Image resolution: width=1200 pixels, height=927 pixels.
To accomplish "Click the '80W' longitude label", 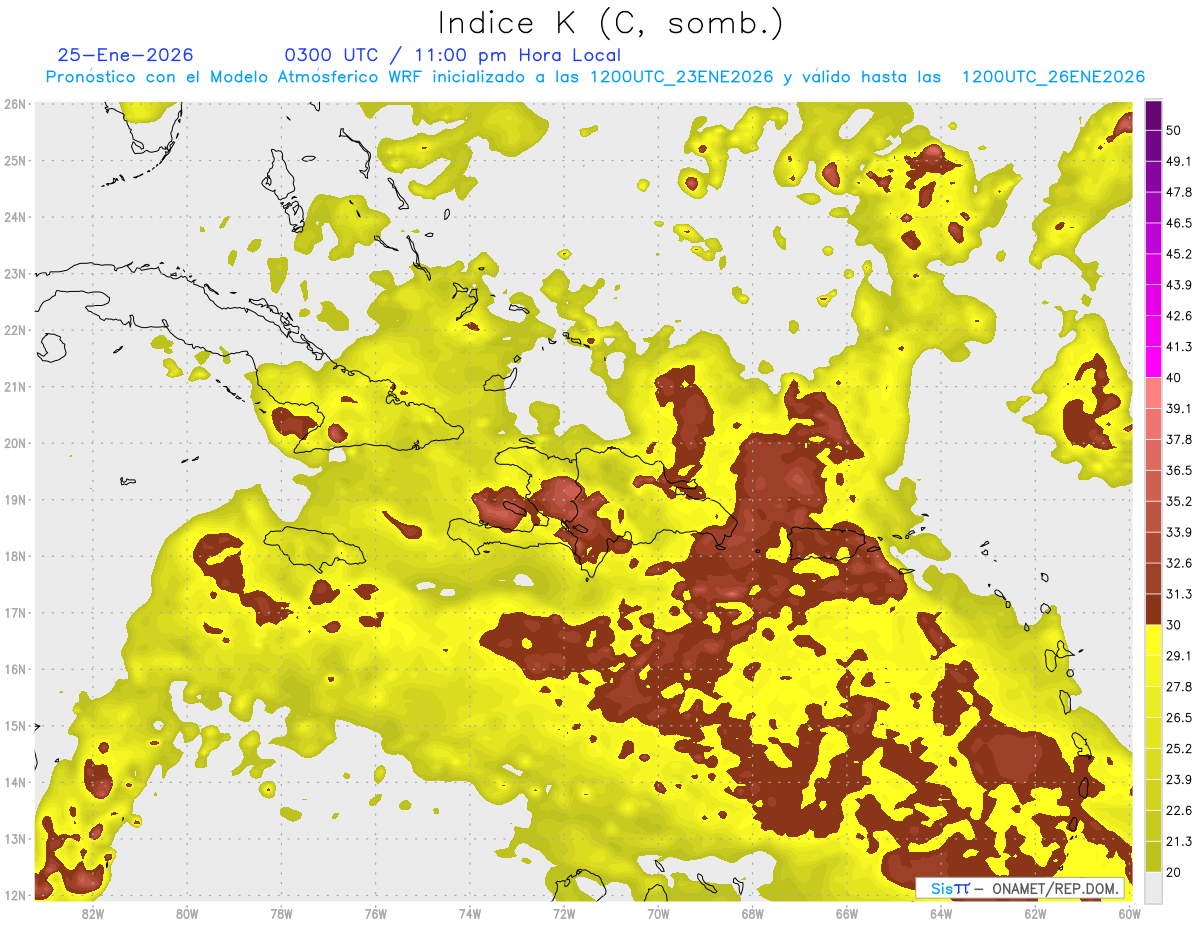I will tap(187, 913).
